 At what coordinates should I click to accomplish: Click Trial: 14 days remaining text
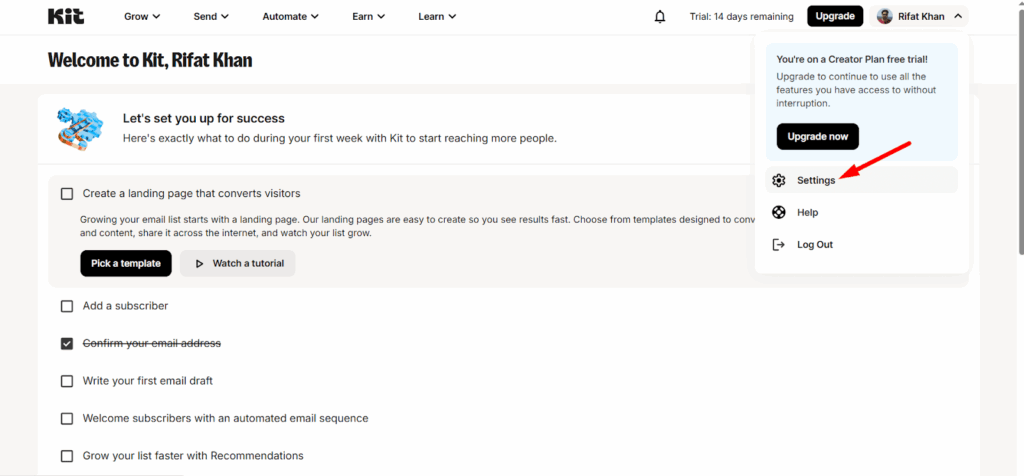tap(741, 16)
